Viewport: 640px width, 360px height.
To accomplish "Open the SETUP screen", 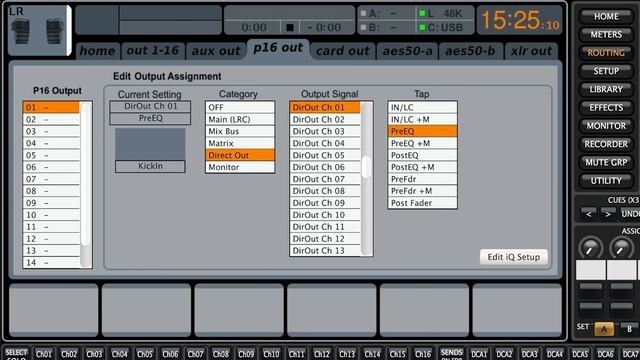I will [606, 71].
